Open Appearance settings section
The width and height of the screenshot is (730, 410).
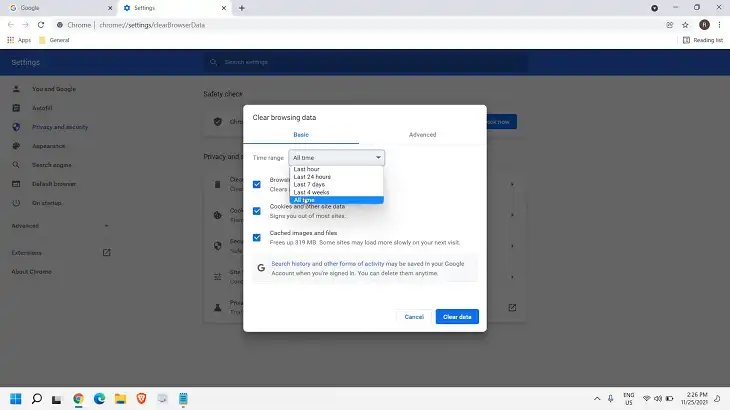coord(48,146)
